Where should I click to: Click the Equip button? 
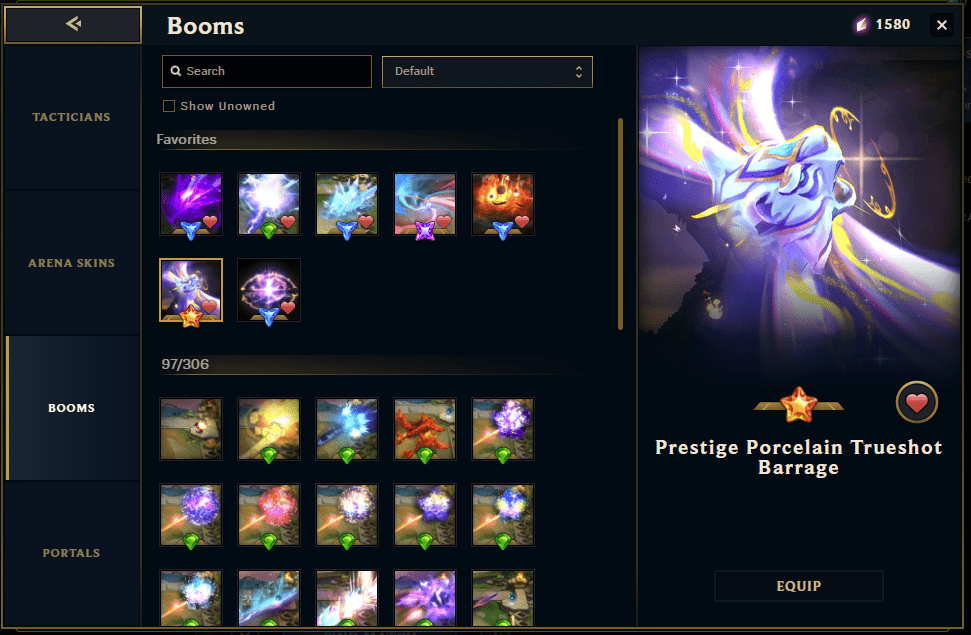pyautogui.click(x=799, y=586)
